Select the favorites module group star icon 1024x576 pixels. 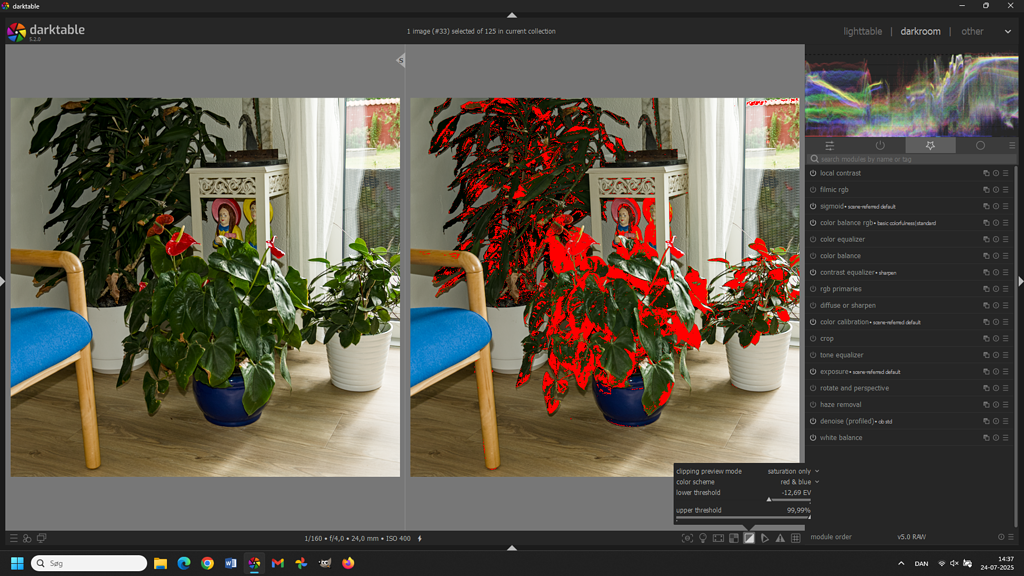[x=930, y=146]
